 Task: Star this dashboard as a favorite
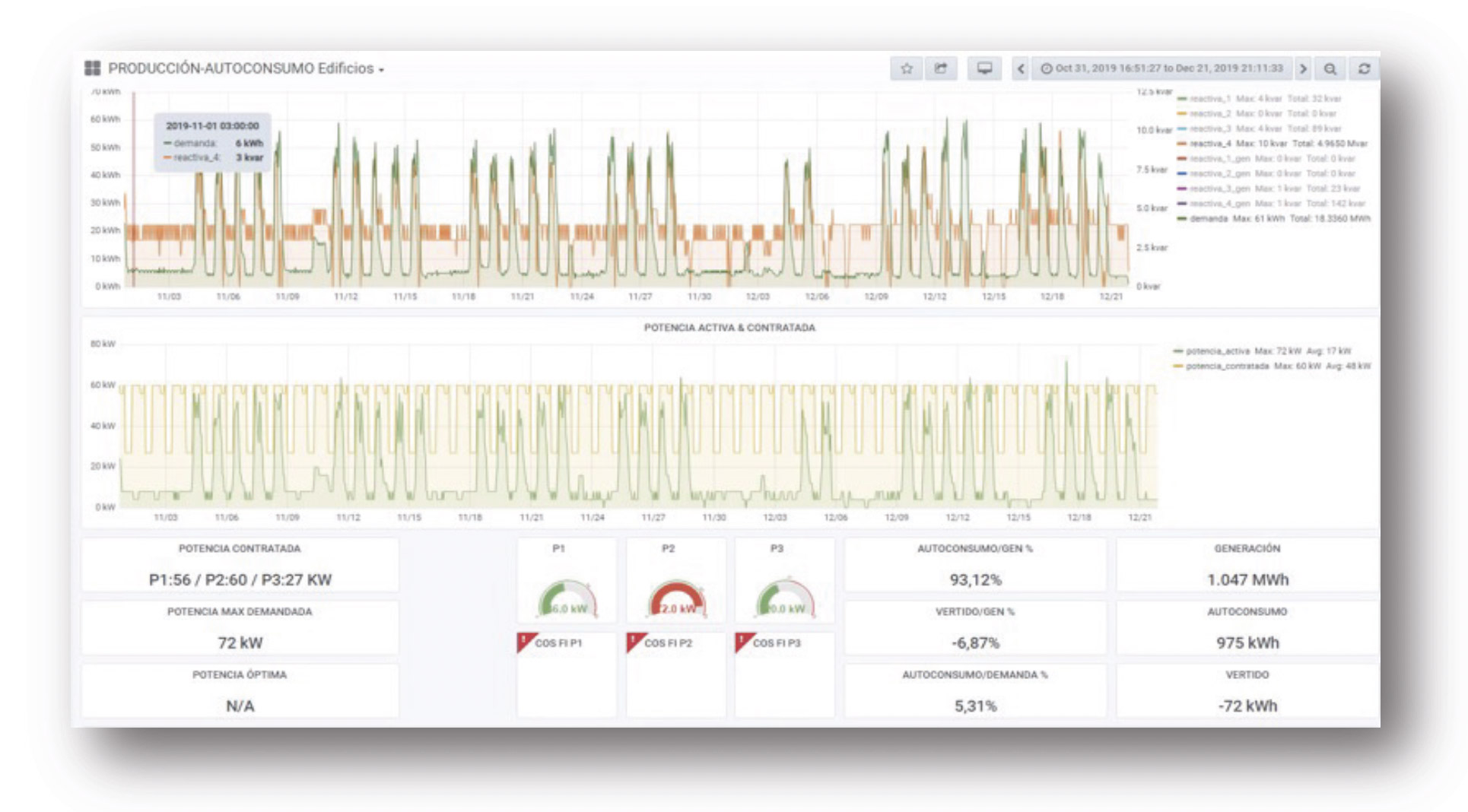tap(907, 68)
